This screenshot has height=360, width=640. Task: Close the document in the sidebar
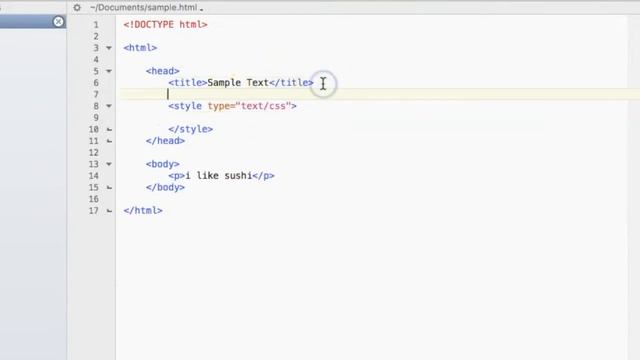(x=58, y=21)
